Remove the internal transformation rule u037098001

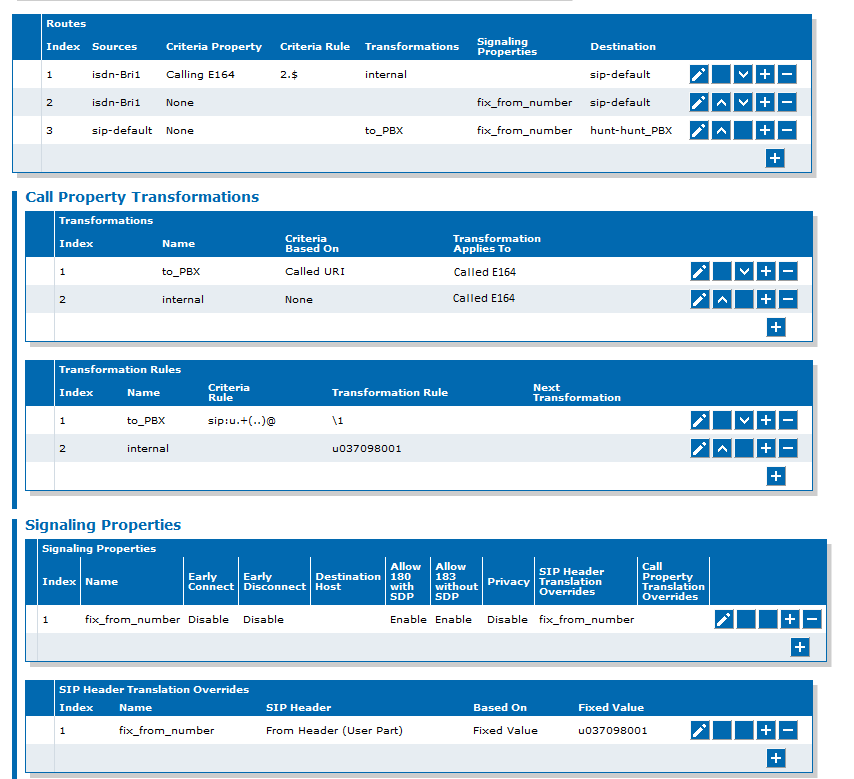[788, 448]
